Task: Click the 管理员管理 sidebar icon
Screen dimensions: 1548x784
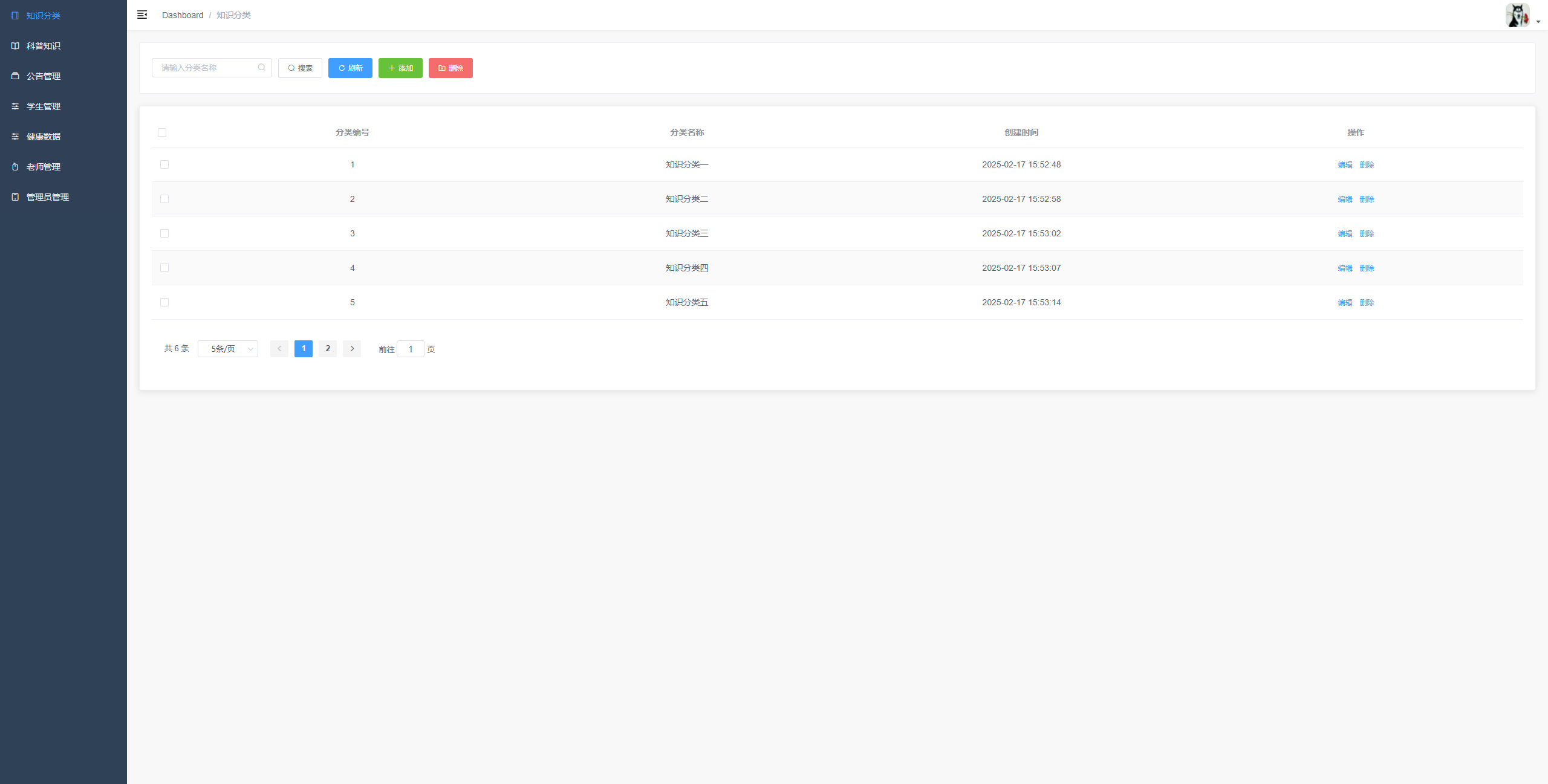Action: pyautogui.click(x=15, y=197)
